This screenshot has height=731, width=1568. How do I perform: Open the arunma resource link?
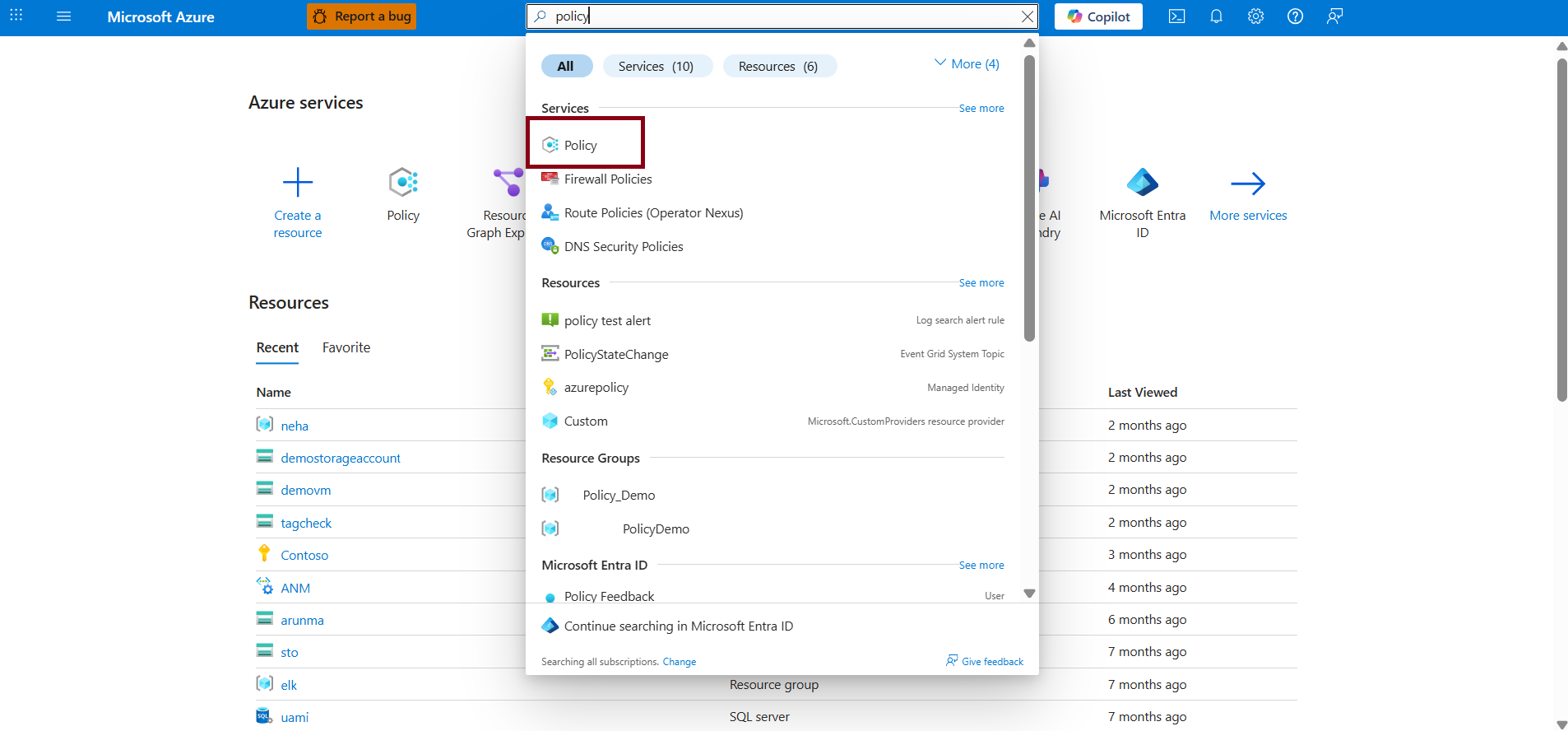point(302,620)
